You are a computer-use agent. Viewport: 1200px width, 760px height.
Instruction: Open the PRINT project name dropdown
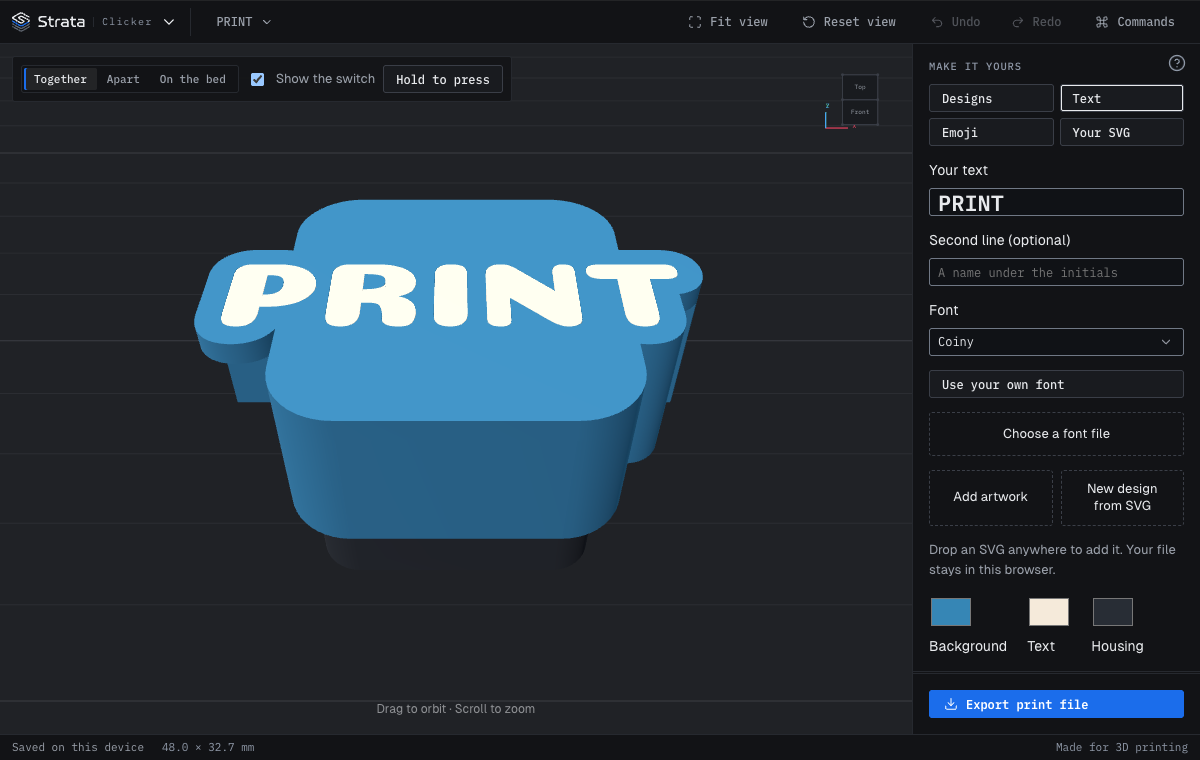pos(244,22)
